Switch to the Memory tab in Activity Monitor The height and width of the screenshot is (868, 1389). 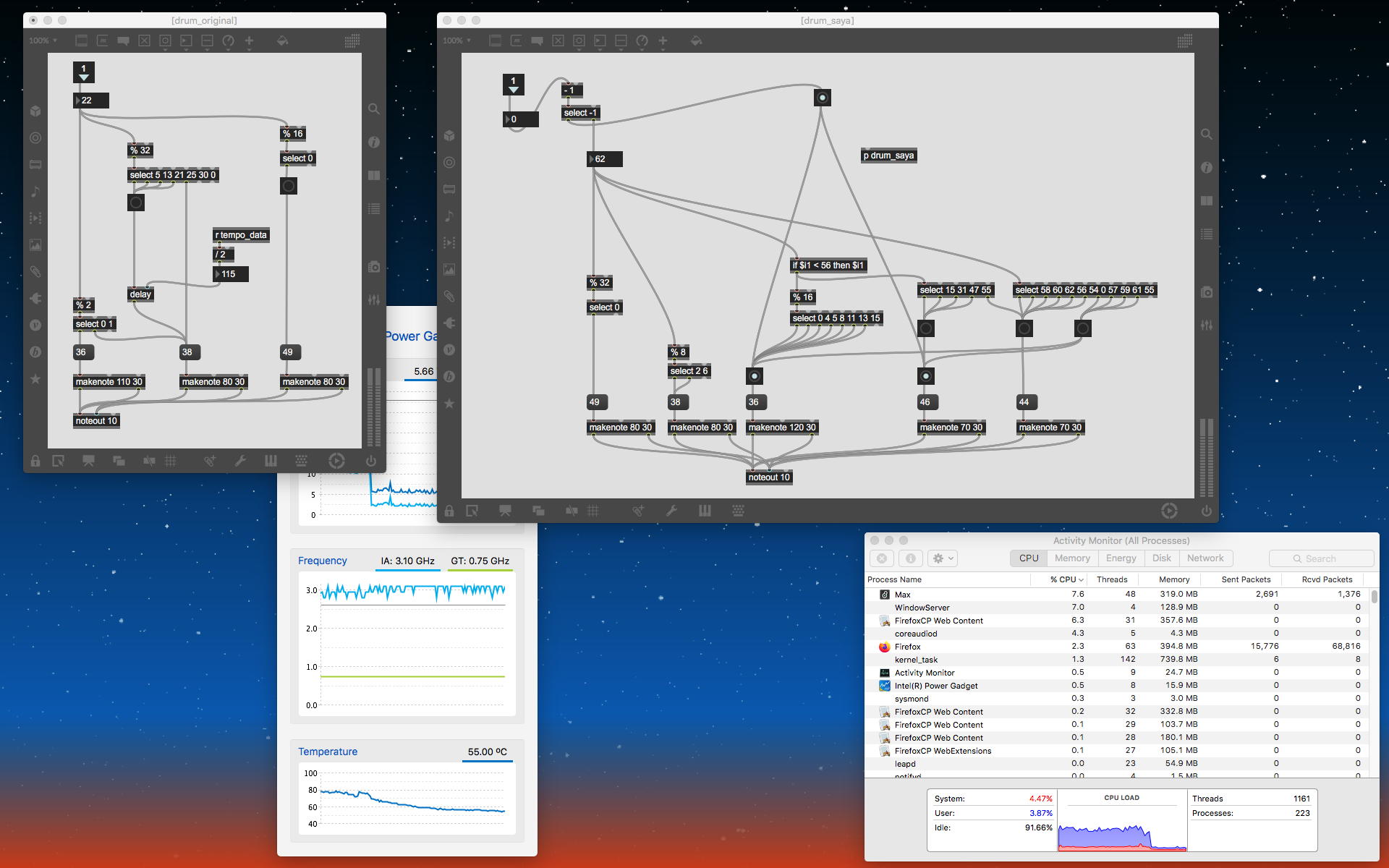pyautogui.click(x=1072, y=558)
